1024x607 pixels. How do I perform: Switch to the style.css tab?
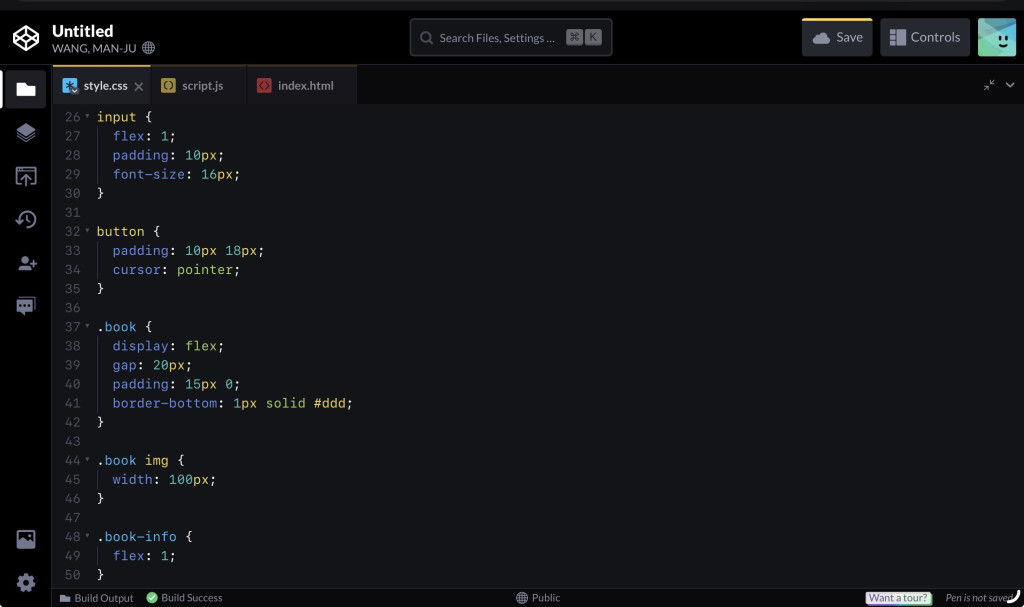click(101, 85)
